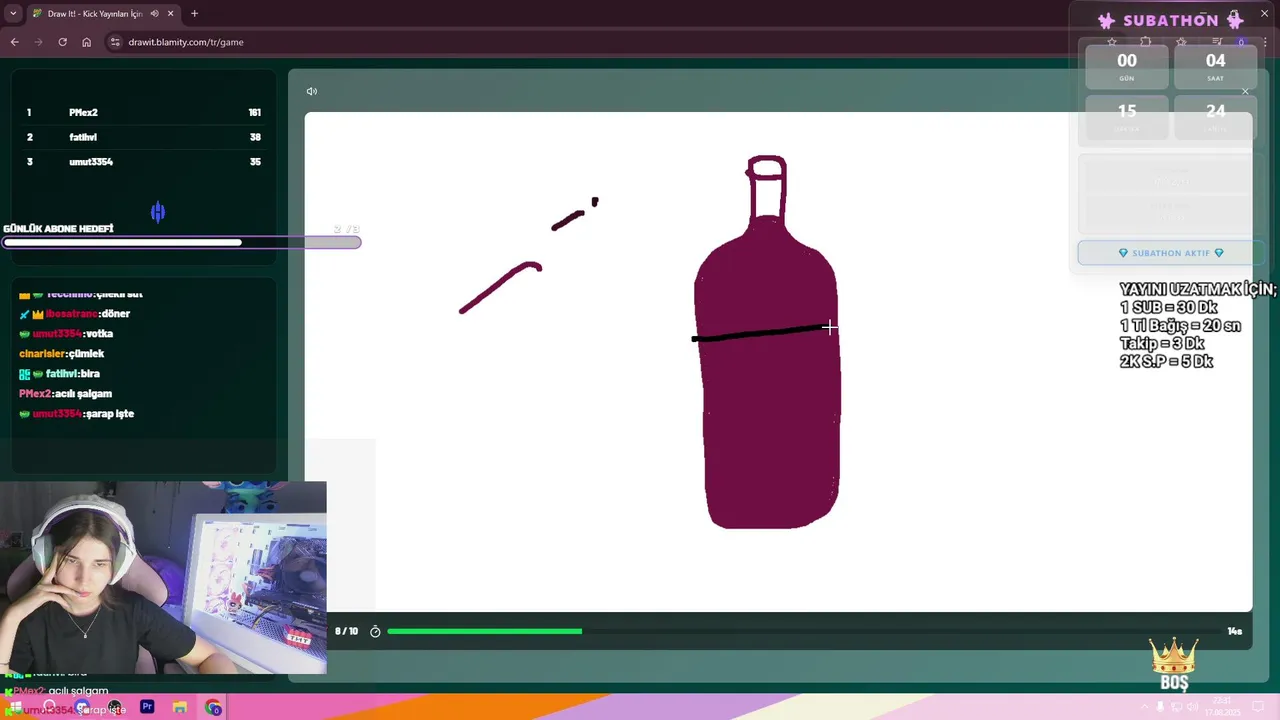Select leaderboard row umut3354
Image resolution: width=1280 pixels, height=720 pixels.
tap(144, 162)
